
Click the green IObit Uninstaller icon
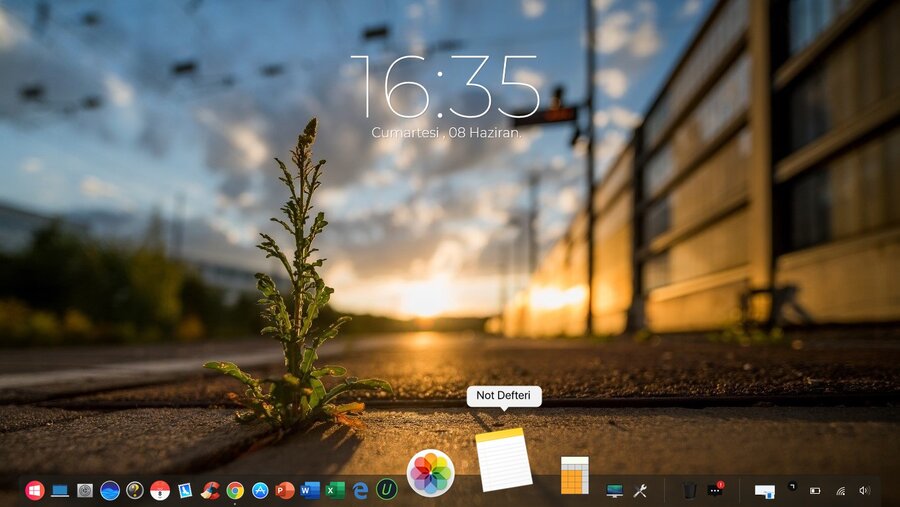tap(386, 490)
